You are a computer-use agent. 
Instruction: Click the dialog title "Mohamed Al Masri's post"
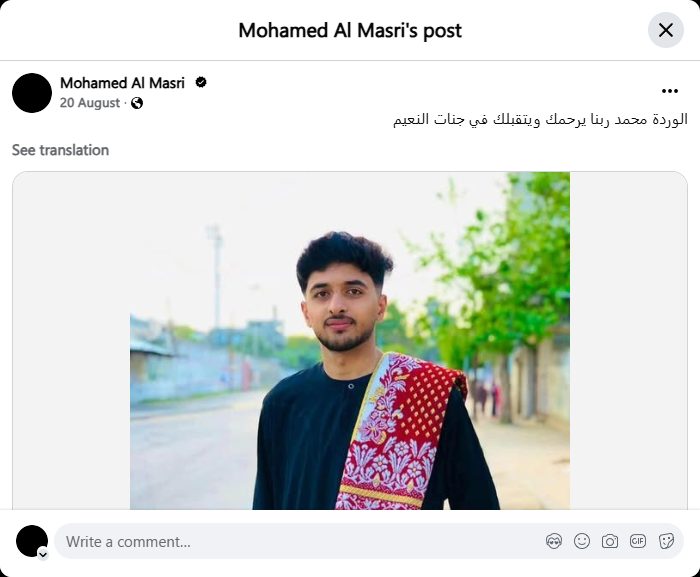[x=350, y=30]
